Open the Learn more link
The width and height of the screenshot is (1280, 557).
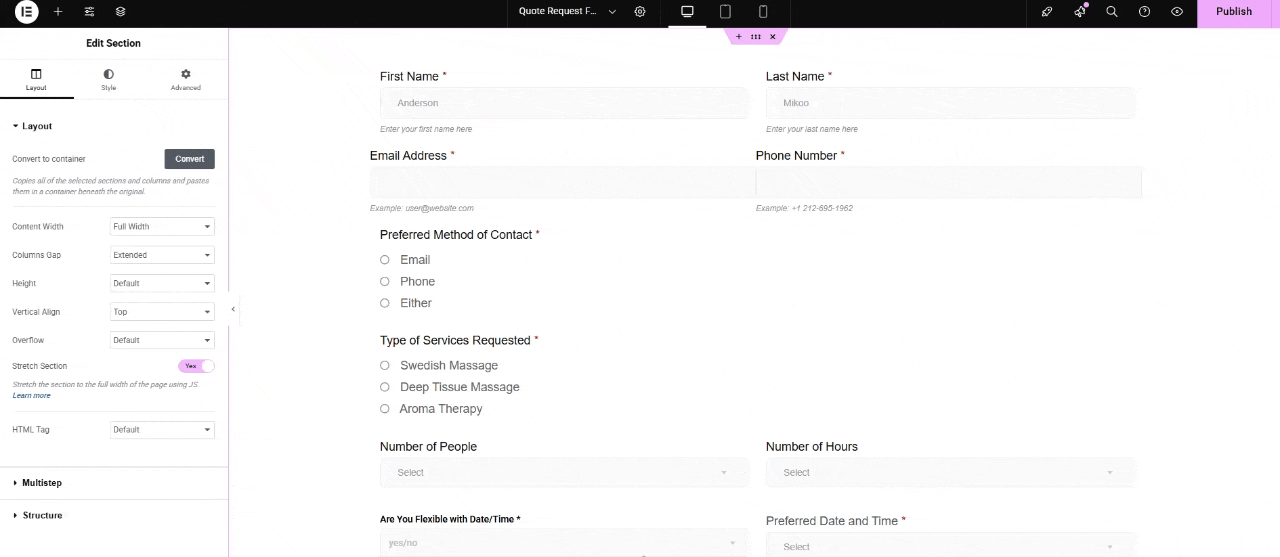[x=31, y=396]
